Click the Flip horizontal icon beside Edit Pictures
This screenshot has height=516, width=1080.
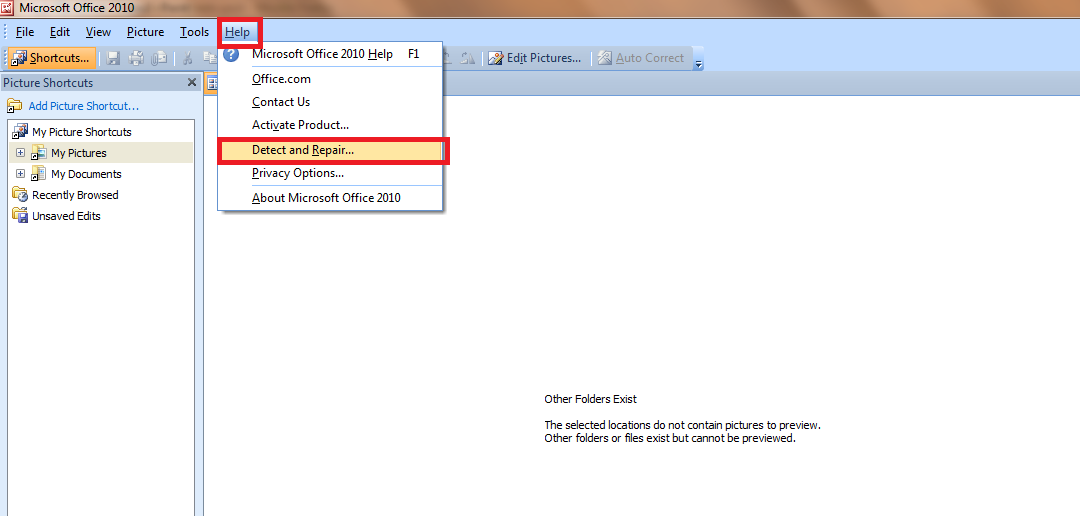point(468,59)
